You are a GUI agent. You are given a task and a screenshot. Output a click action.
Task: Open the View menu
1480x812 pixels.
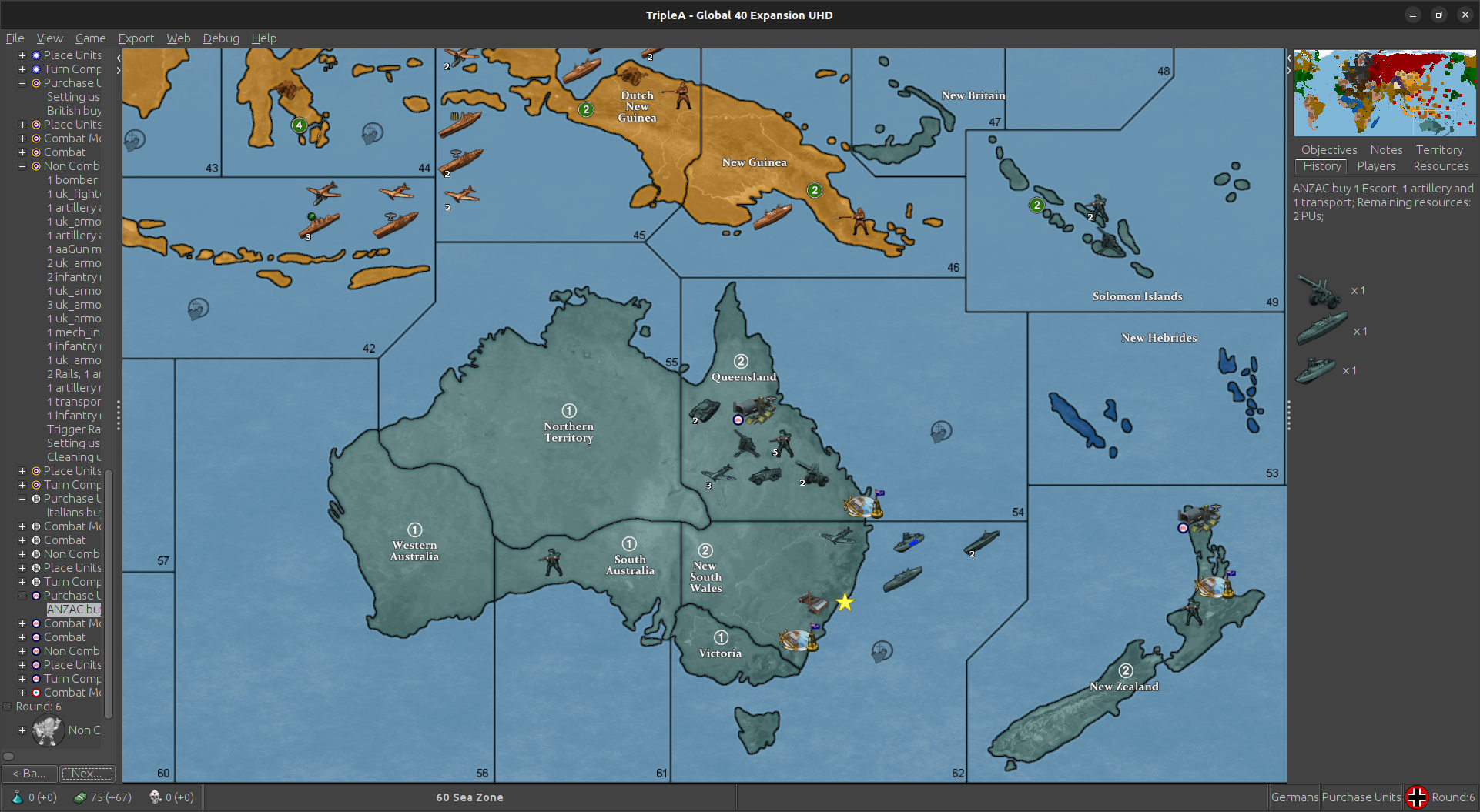(49, 38)
